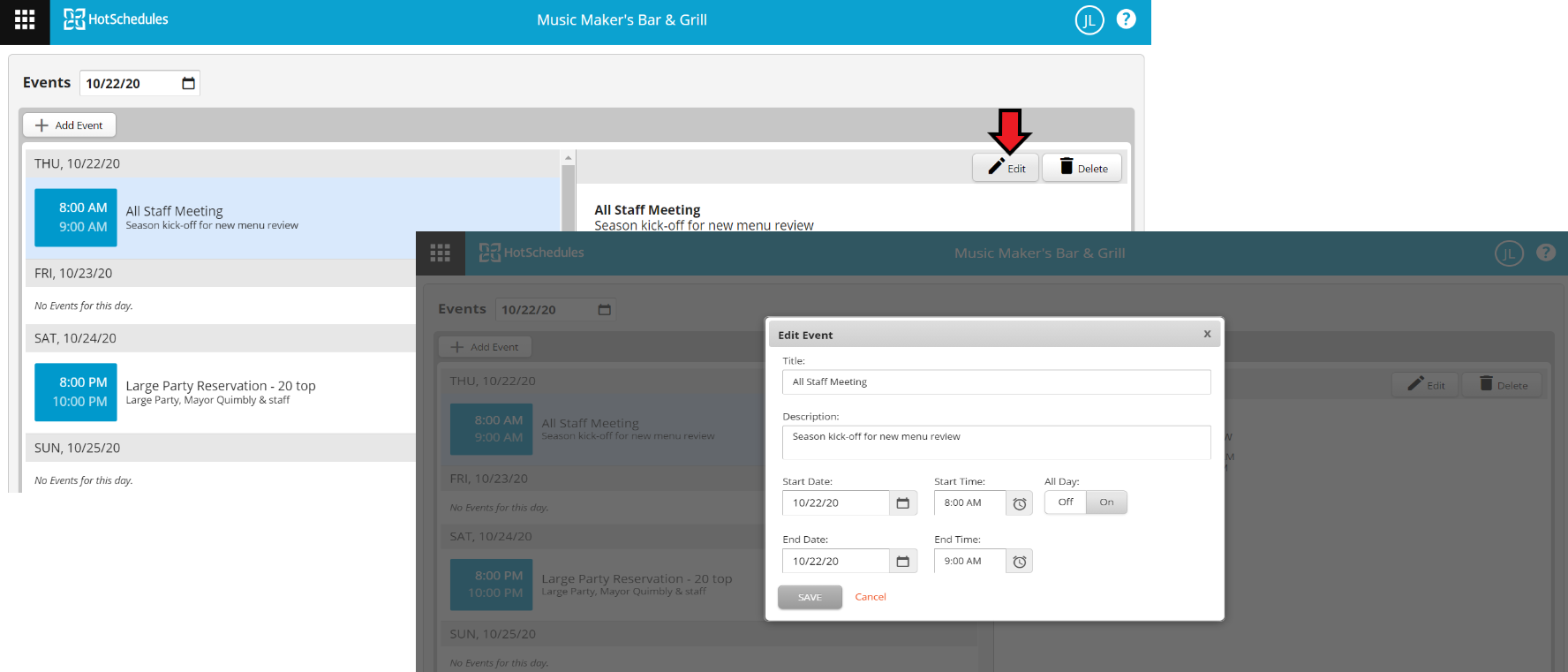Click SAT, 10/24/20 day header in back window

tap(221, 338)
